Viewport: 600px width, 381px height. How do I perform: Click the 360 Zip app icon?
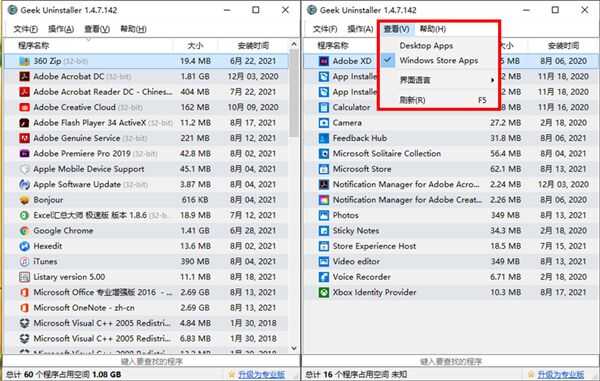tap(24, 61)
